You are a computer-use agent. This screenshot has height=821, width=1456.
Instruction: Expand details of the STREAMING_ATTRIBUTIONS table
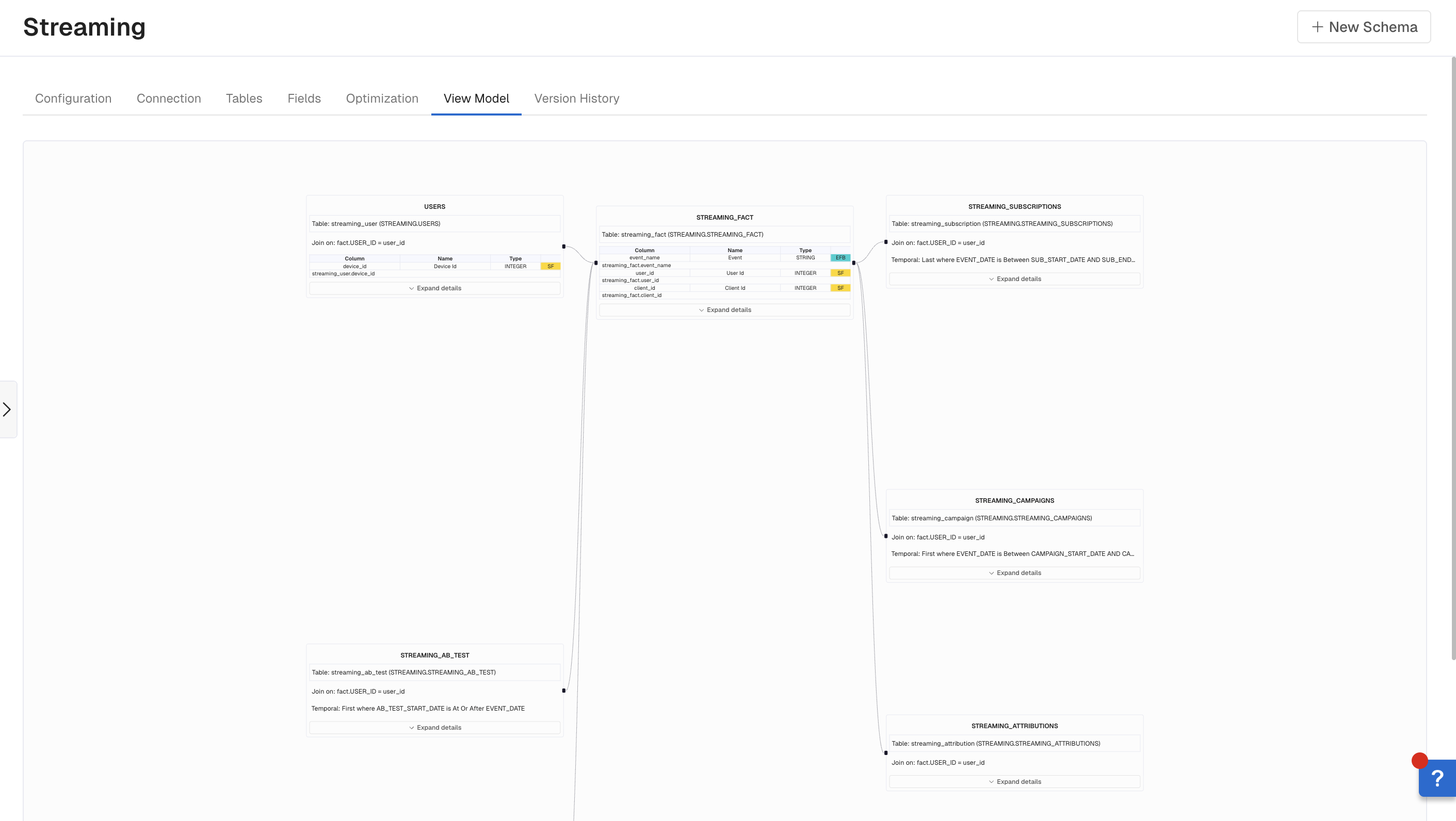pyautogui.click(x=1014, y=782)
